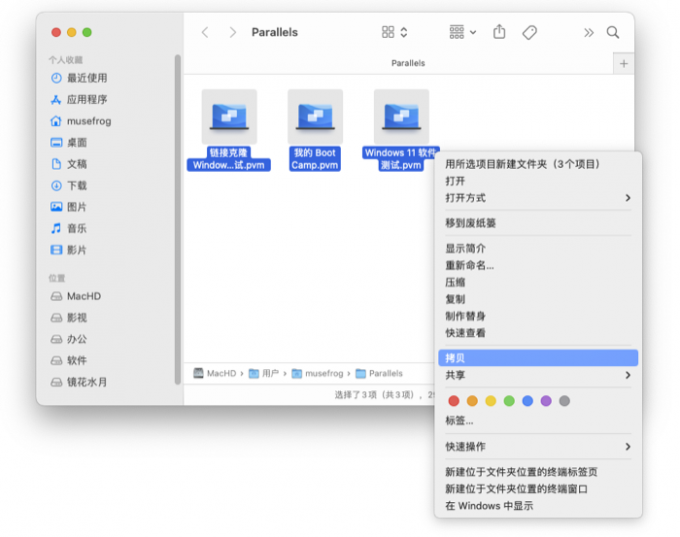
Task: Select 镜花水月 volume in sidebar
Action: pos(79,382)
